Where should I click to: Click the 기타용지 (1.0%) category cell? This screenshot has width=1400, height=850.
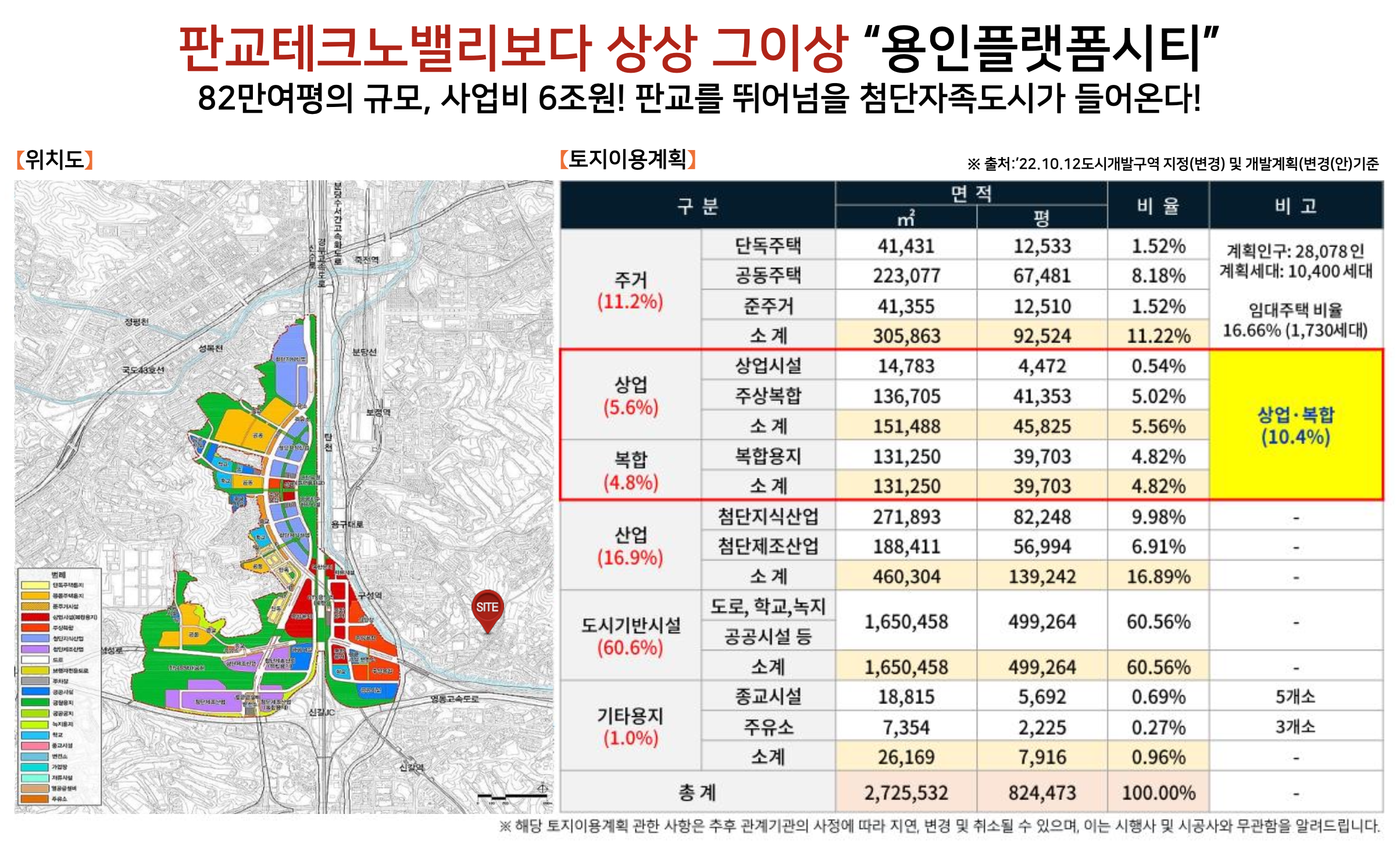(x=631, y=726)
